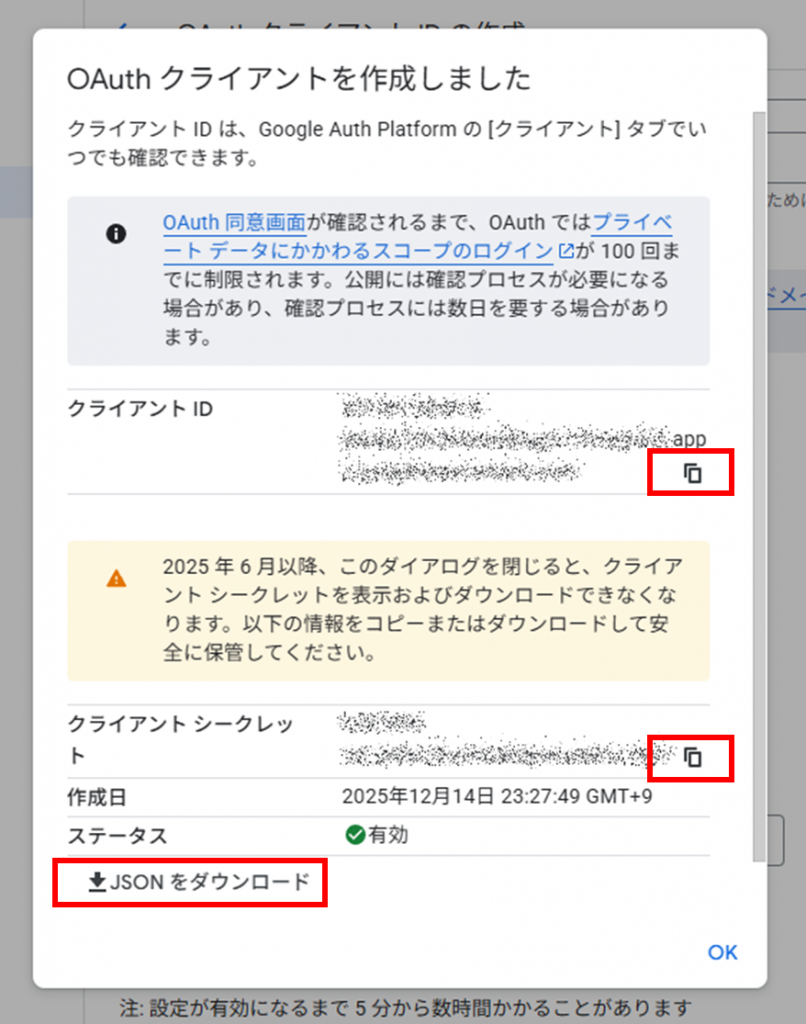Click the info circle icon in the gray banner
The image size is (806, 1024).
tap(116, 234)
